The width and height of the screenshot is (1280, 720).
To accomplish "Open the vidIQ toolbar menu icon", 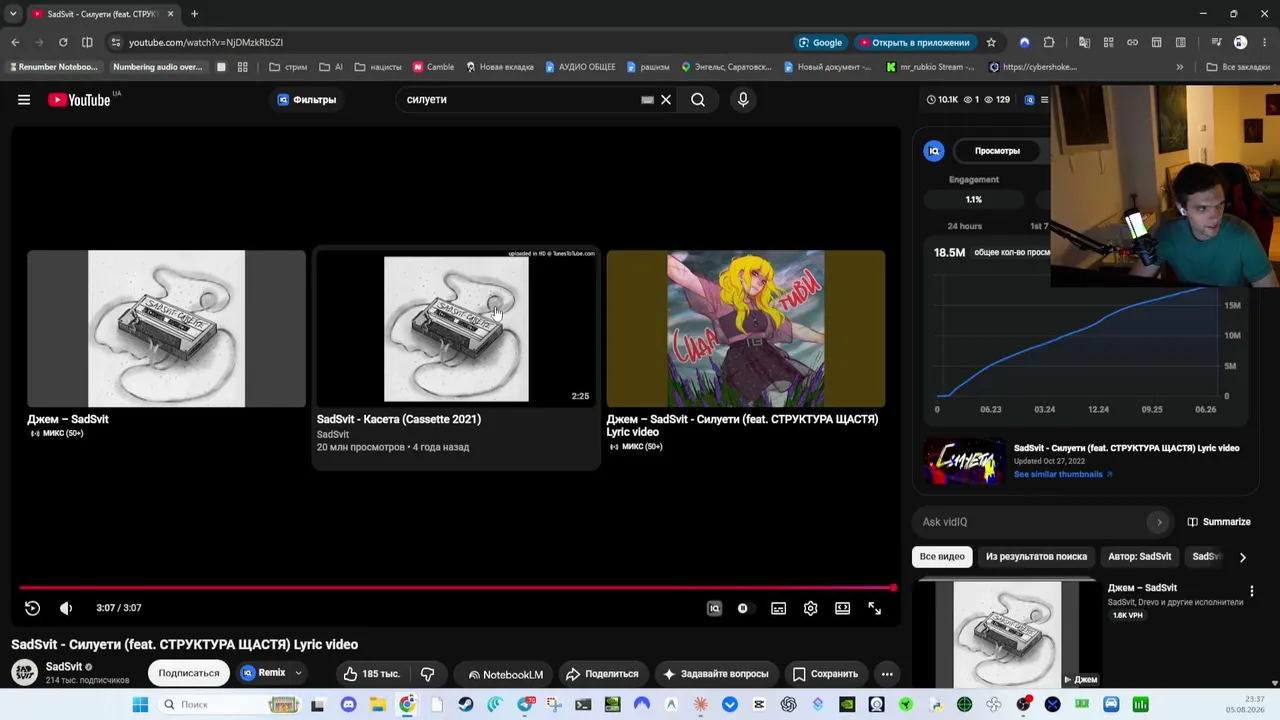I will [1044, 100].
